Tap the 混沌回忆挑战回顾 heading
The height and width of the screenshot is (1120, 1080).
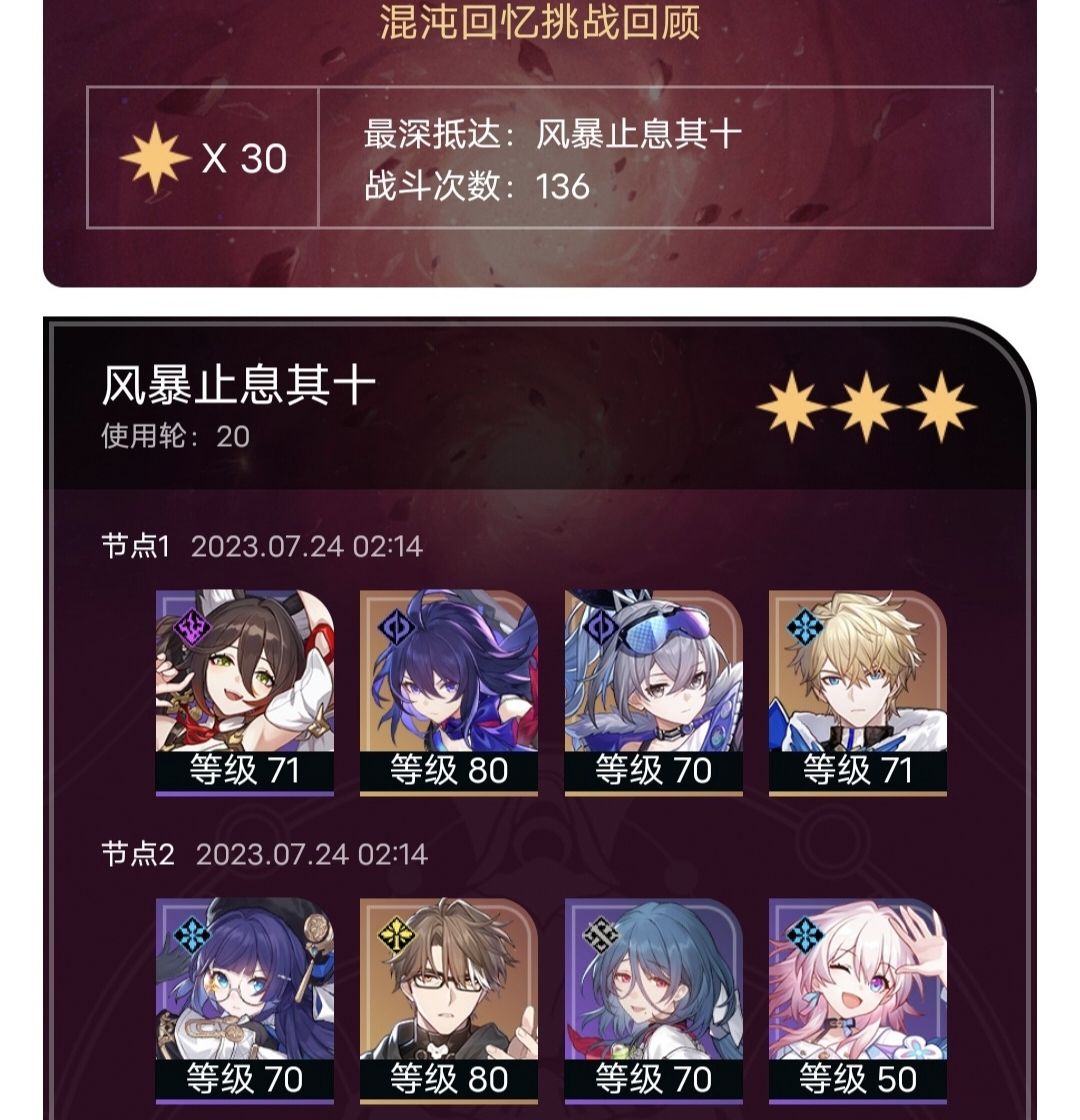[540, 21]
